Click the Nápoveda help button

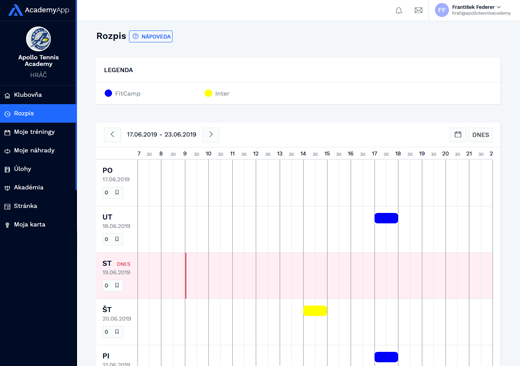(151, 36)
